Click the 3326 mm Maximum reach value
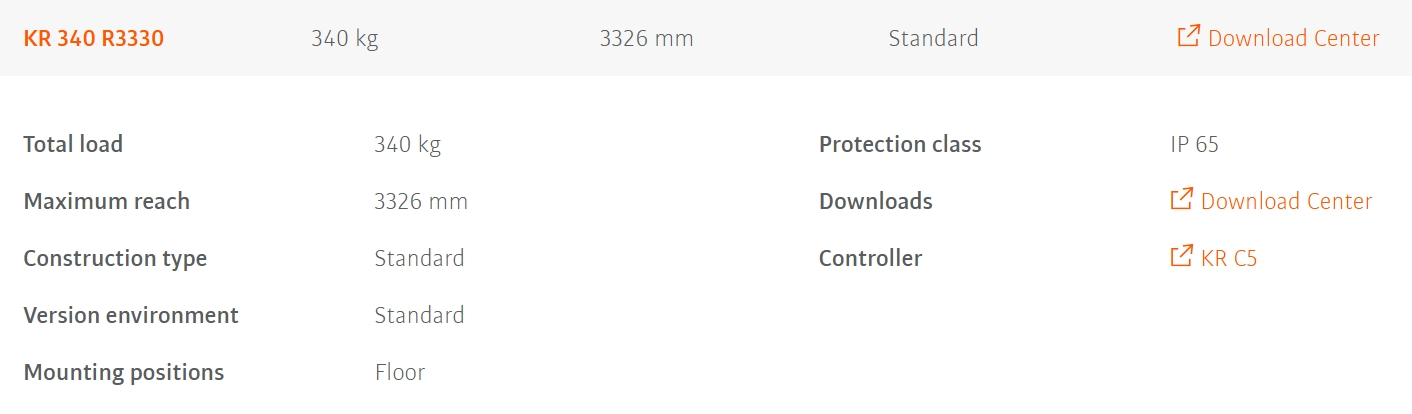 (420, 201)
